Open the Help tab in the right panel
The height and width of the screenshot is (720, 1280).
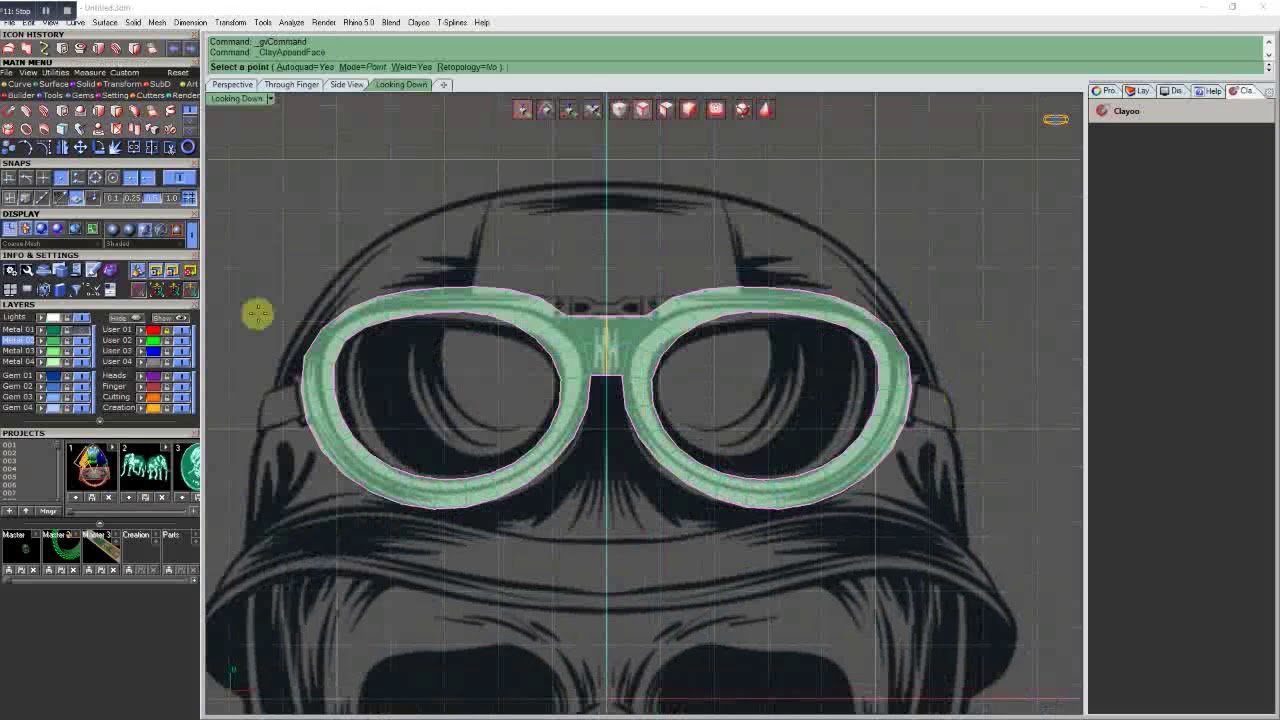tap(1210, 91)
